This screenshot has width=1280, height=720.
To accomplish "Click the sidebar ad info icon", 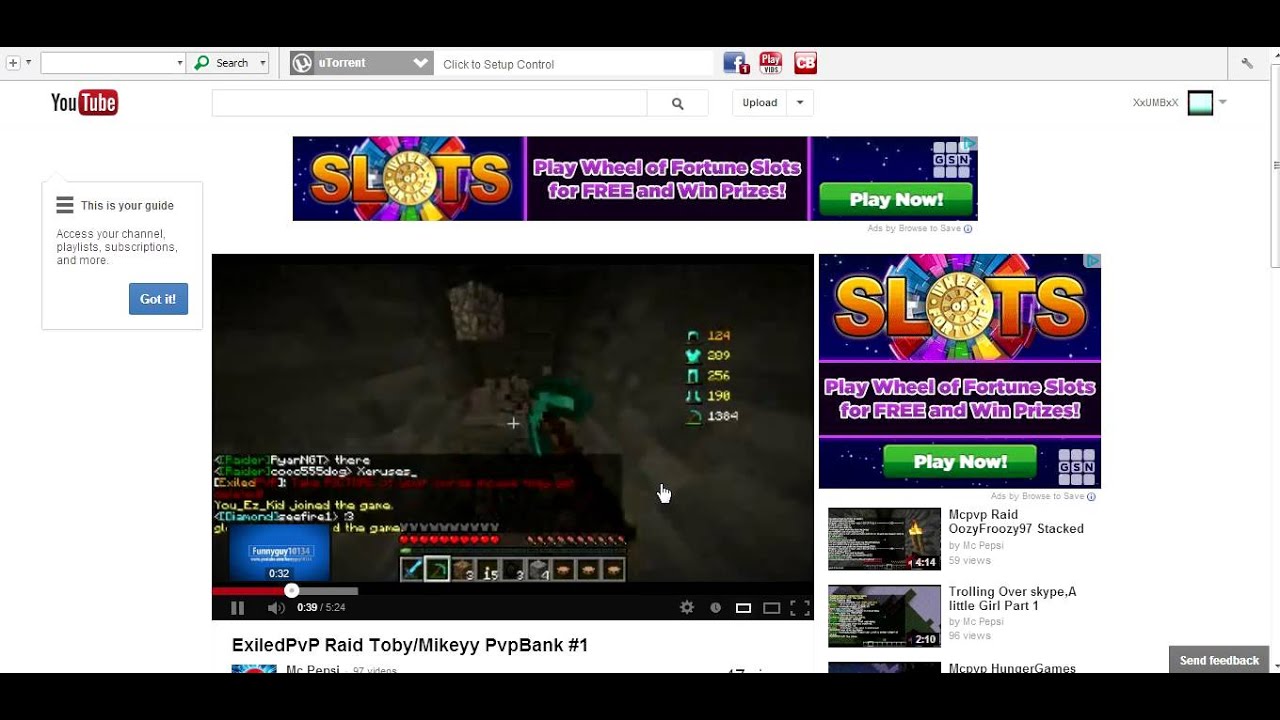I will [x=1091, y=496].
